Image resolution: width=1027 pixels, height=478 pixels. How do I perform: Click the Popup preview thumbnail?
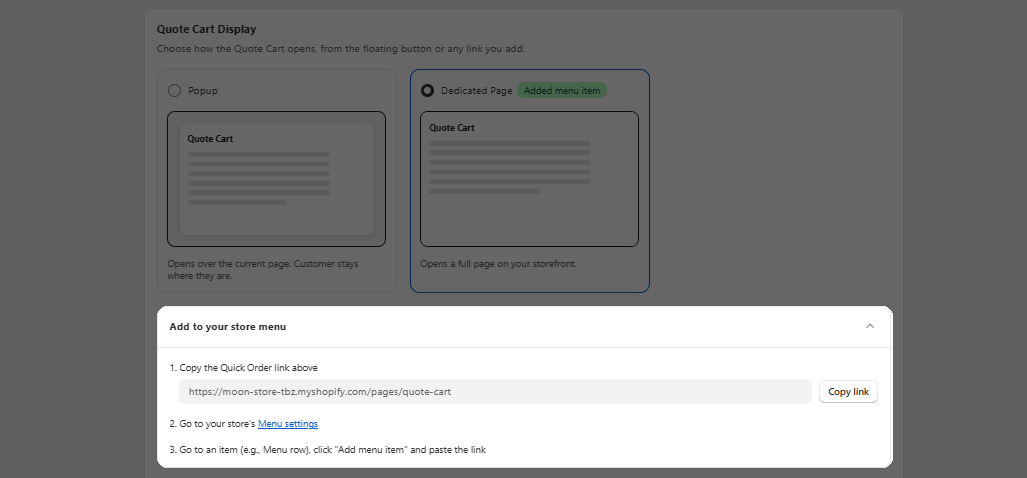point(276,179)
